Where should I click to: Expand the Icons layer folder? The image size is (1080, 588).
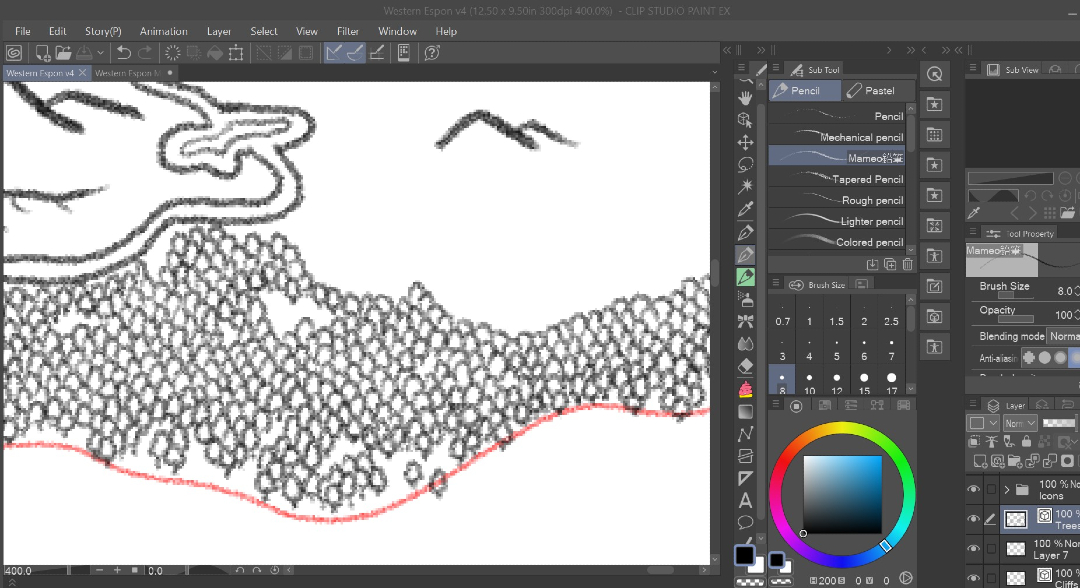click(1007, 490)
